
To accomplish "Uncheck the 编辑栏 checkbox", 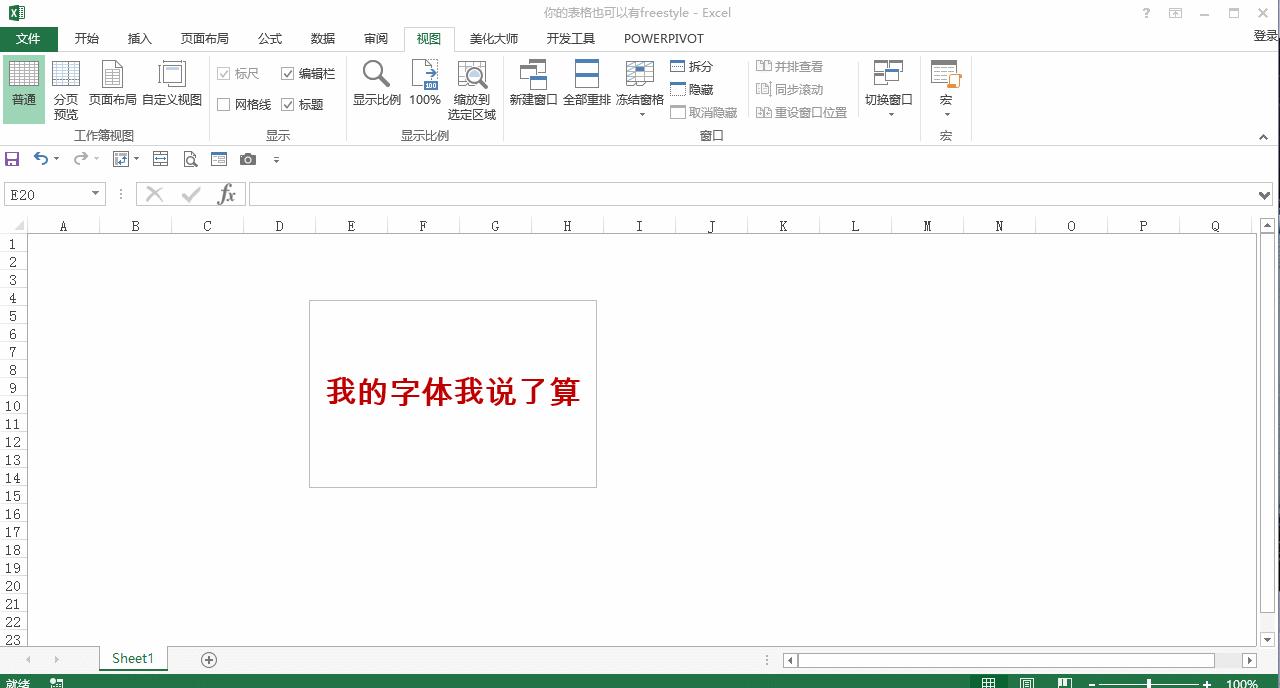I will 289,73.
